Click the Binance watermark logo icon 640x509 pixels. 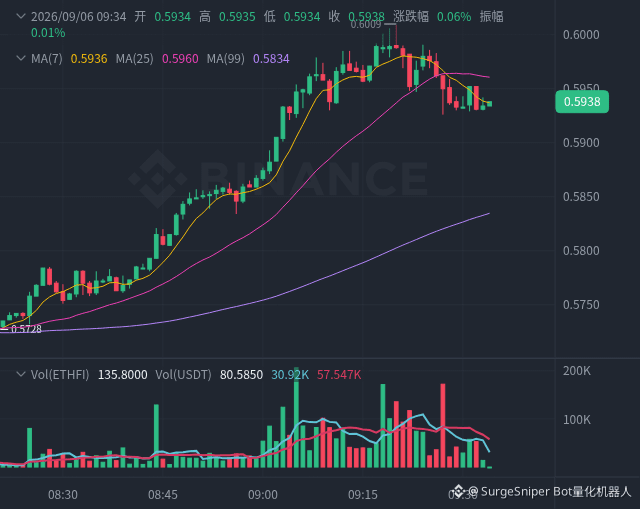[x=158, y=179]
